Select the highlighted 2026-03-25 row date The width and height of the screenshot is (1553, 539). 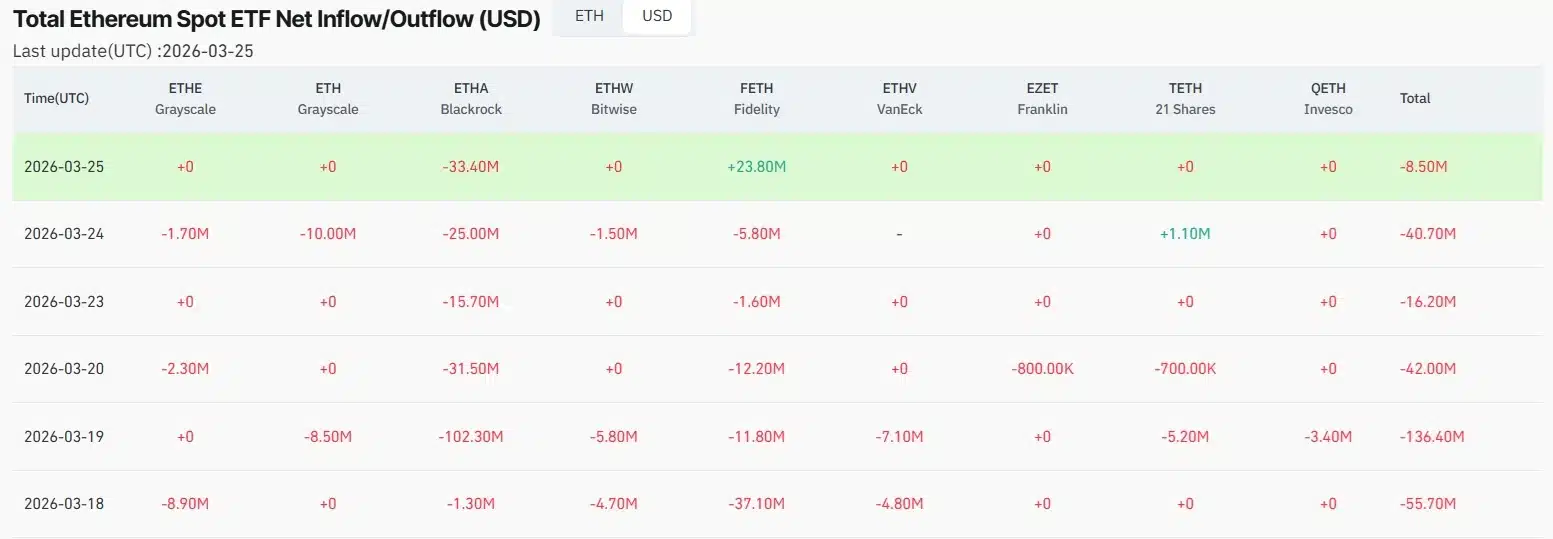click(x=64, y=166)
